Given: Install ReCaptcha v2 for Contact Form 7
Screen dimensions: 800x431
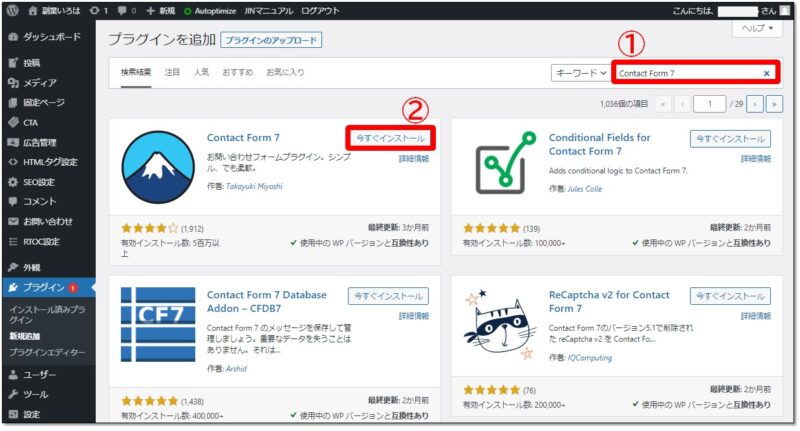Looking at the screenshot, I should (730, 296).
